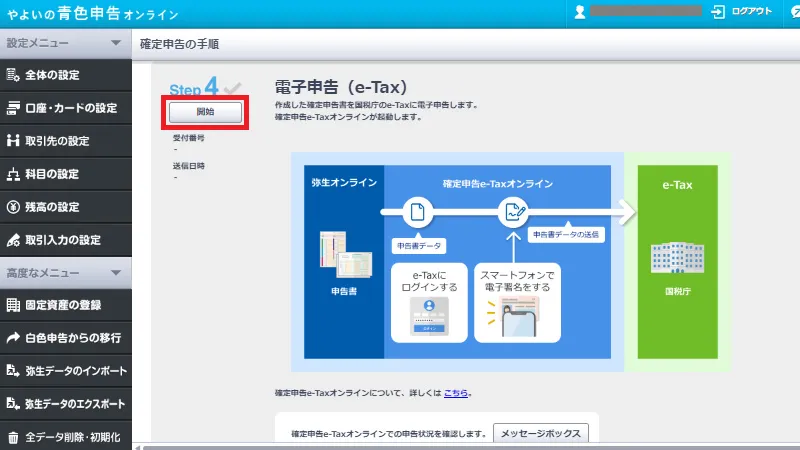The height and width of the screenshot is (450, 800).
Task: Click the 残高の設定 yen icon
Action: [x=13, y=207]
